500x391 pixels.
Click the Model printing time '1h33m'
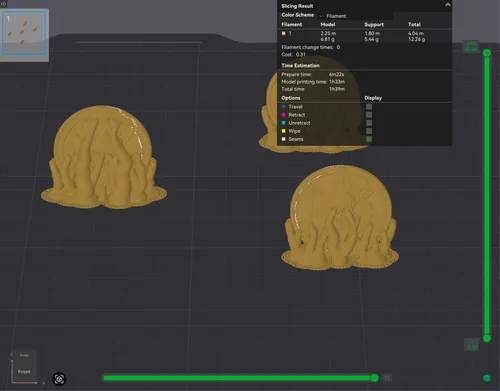coord(337,82)
